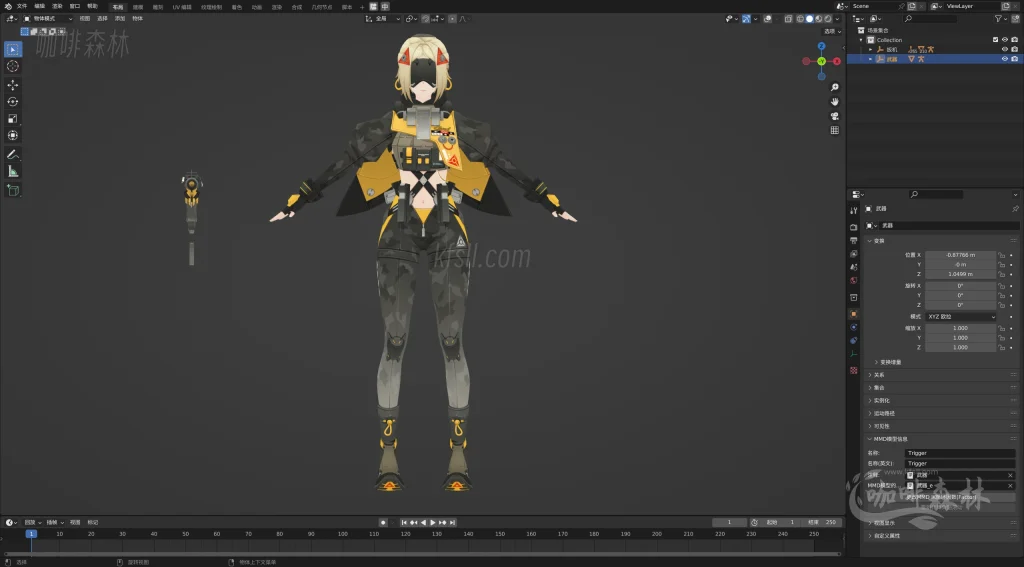
Task: Open the object interaction mode dropdown
Action: [48, 19]
